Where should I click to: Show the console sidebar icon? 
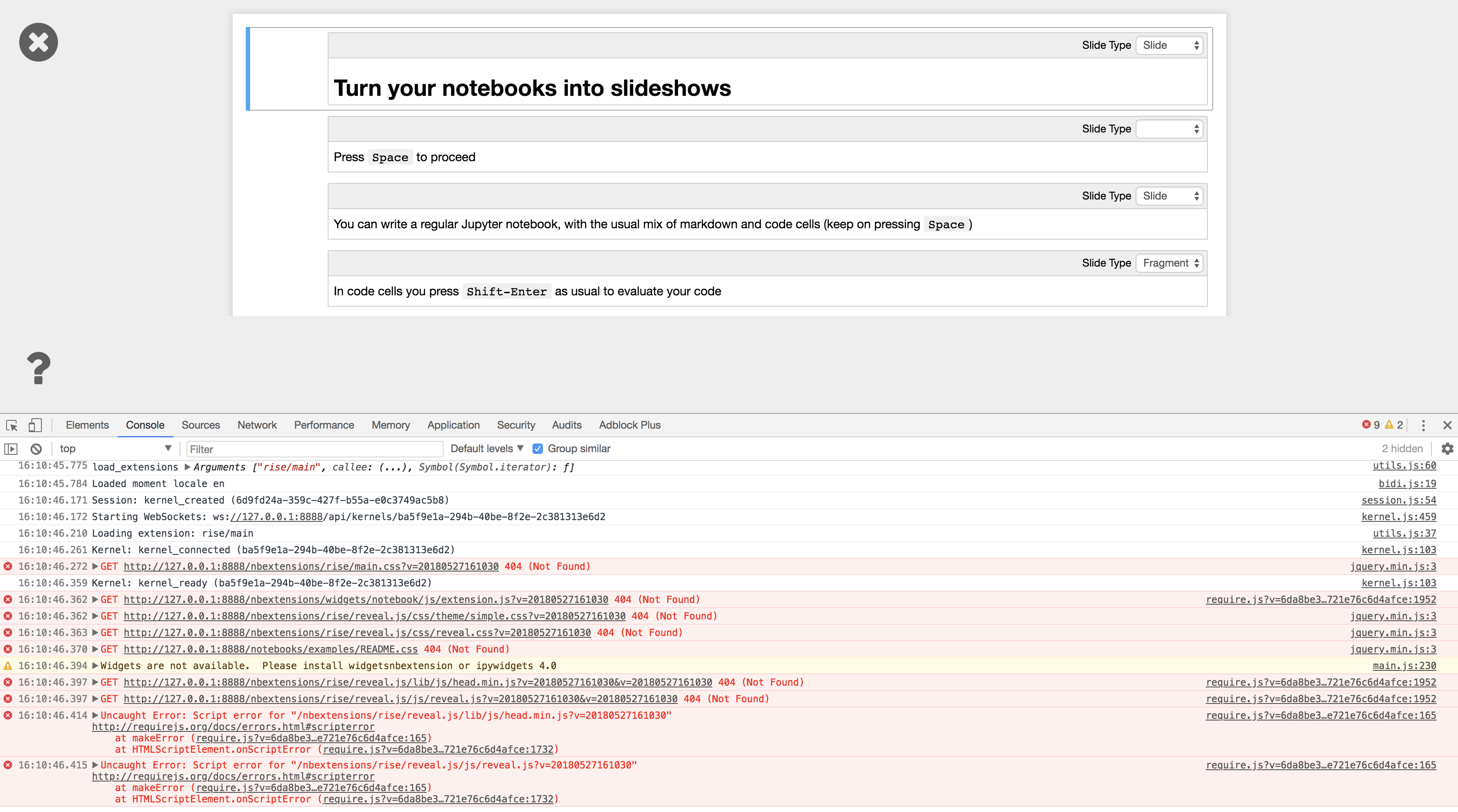[11, 449]
